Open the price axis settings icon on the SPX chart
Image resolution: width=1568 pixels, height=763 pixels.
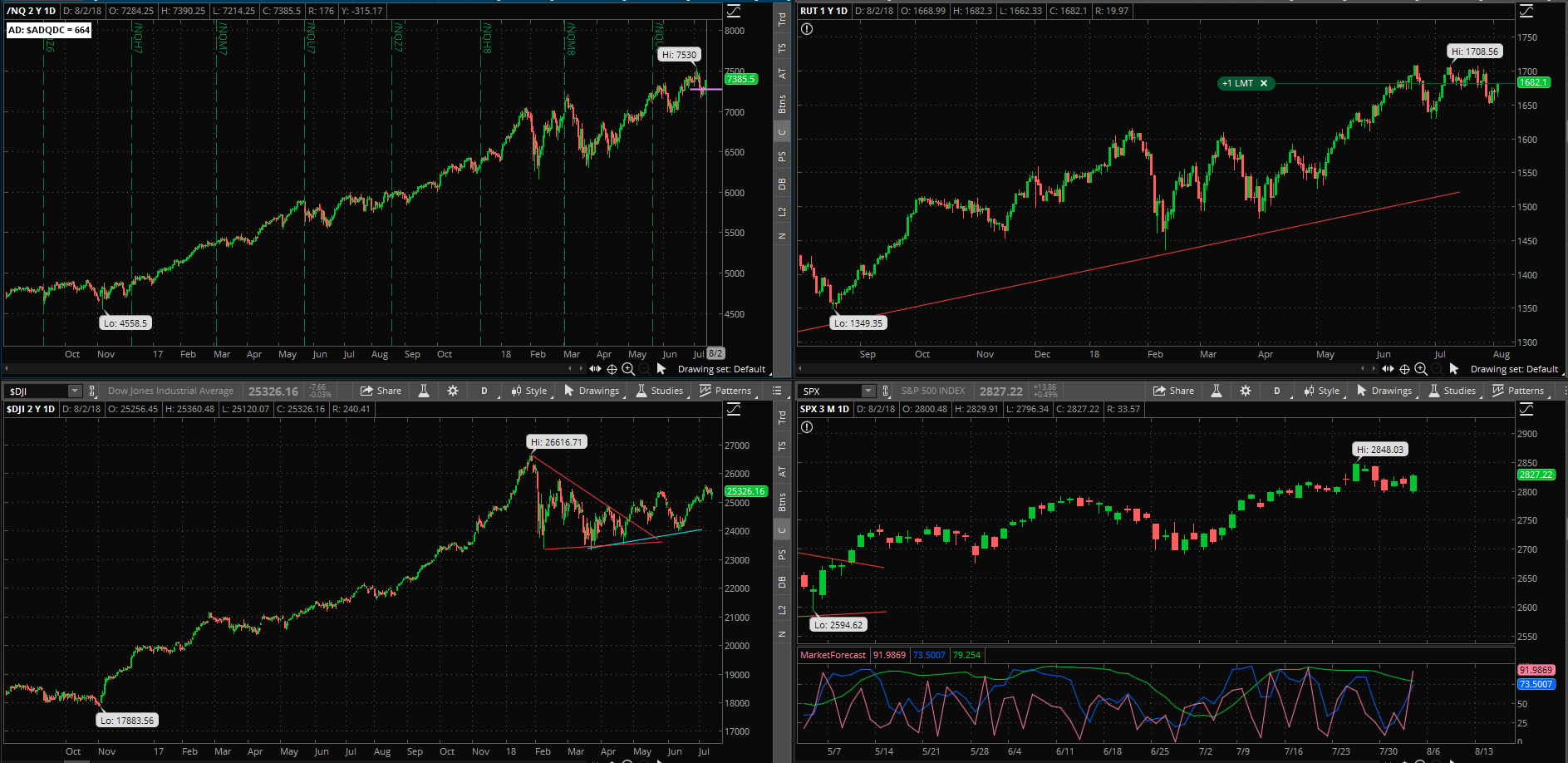pos(1526,409)
